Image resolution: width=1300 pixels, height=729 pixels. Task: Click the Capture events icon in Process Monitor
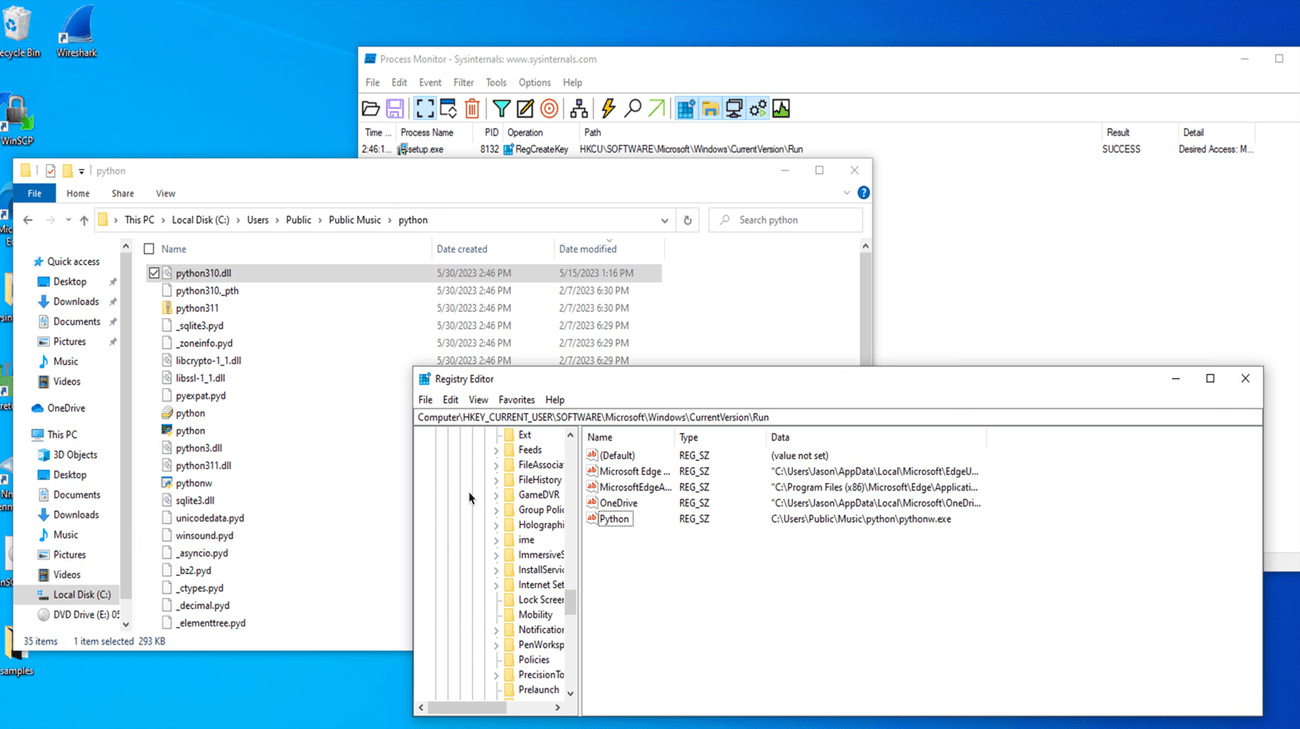pyautogui.click(x=425, y=109)
